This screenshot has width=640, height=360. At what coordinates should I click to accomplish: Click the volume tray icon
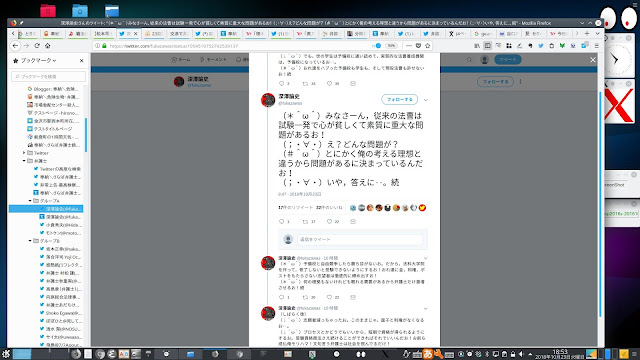(521, 354)
